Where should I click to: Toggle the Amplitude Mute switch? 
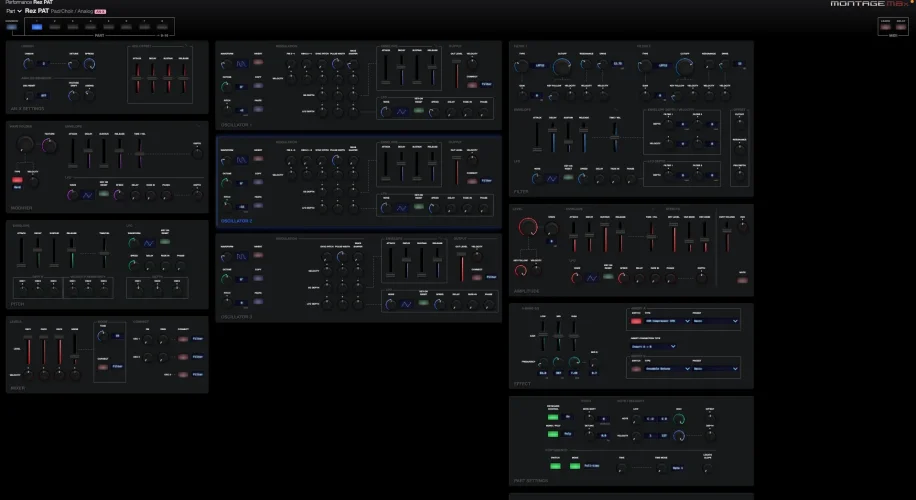741,281
